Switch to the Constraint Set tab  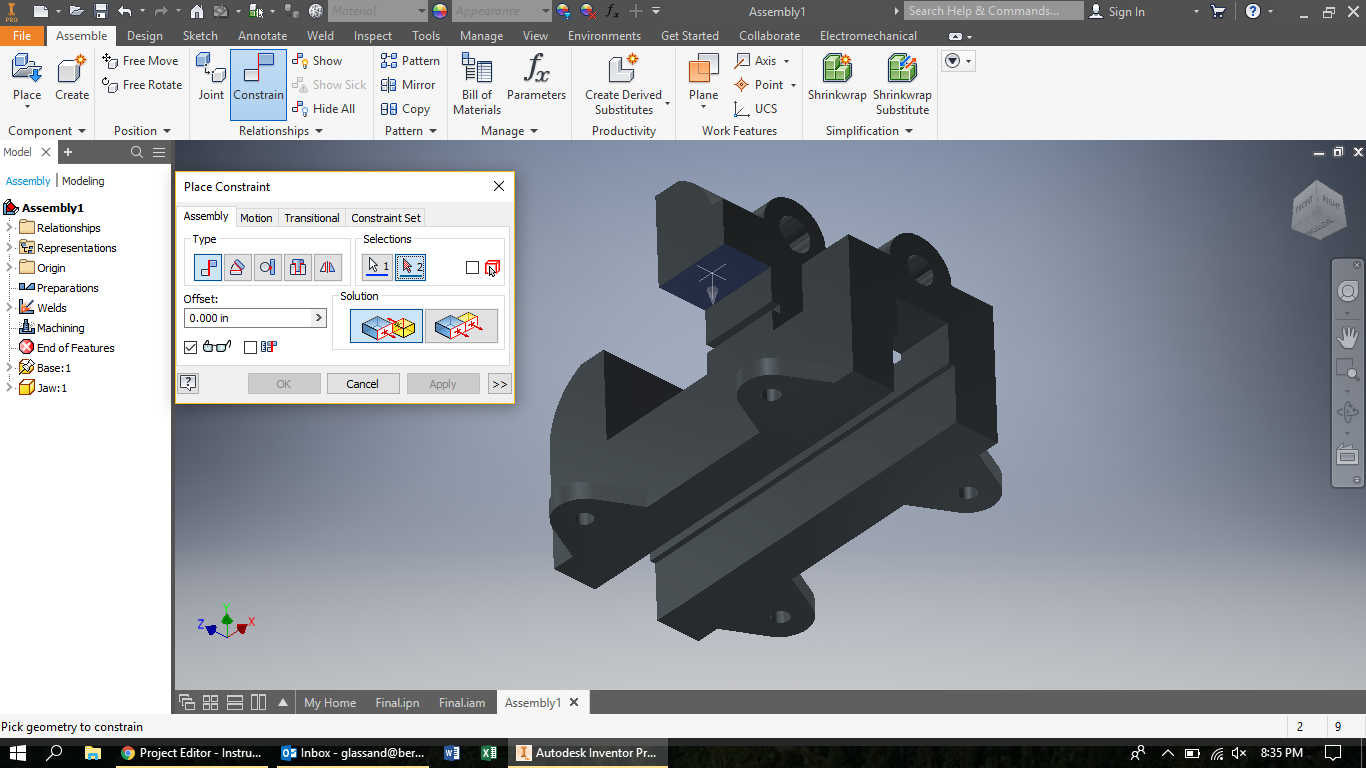(386, 218)
